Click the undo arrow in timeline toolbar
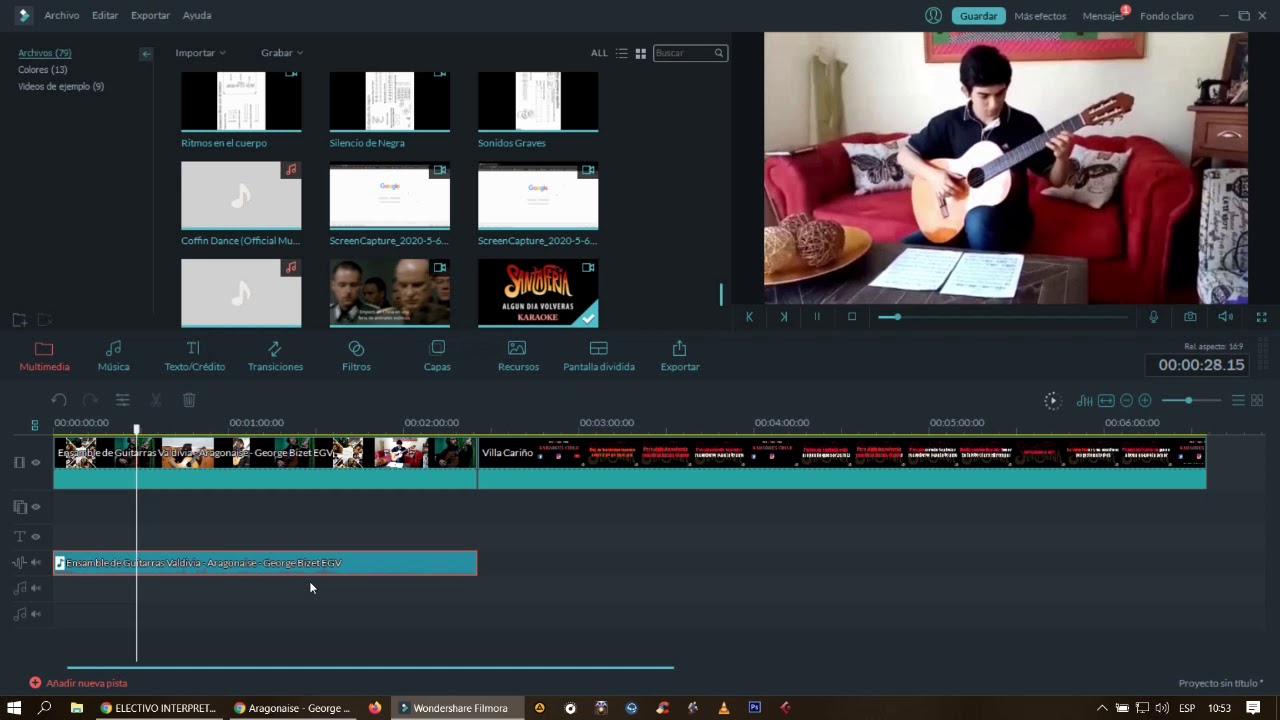This screenshot has height=720, width=1280. [x=59, y=400]
